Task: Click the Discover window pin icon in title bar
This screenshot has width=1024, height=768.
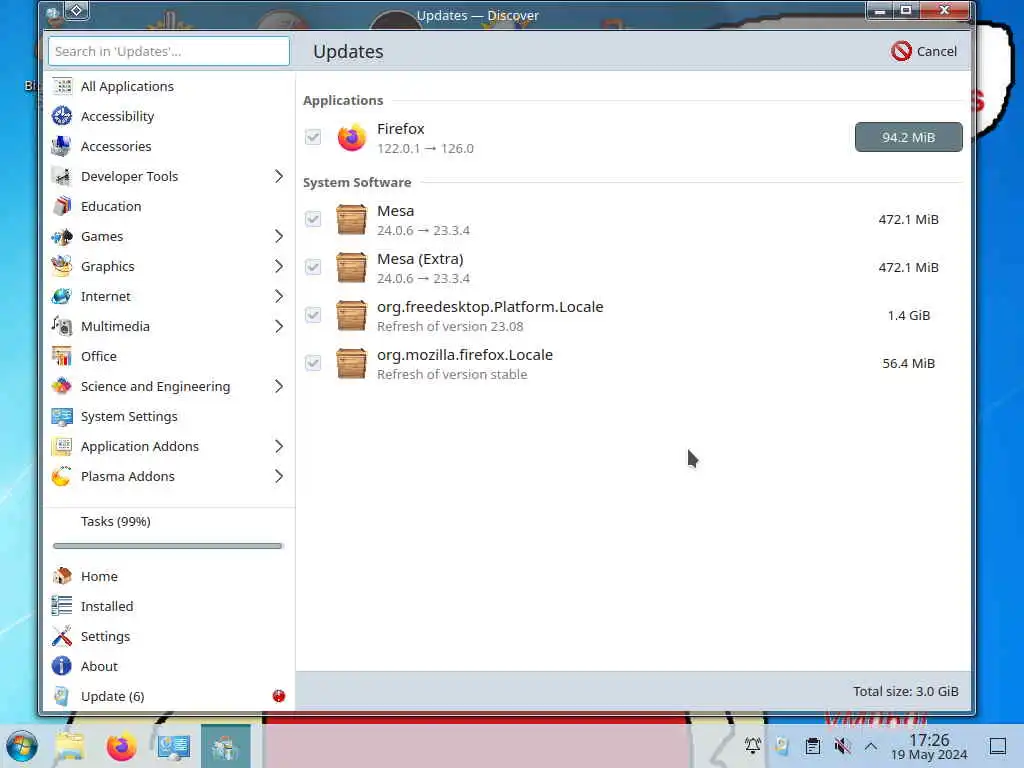Action: point(77,10)
